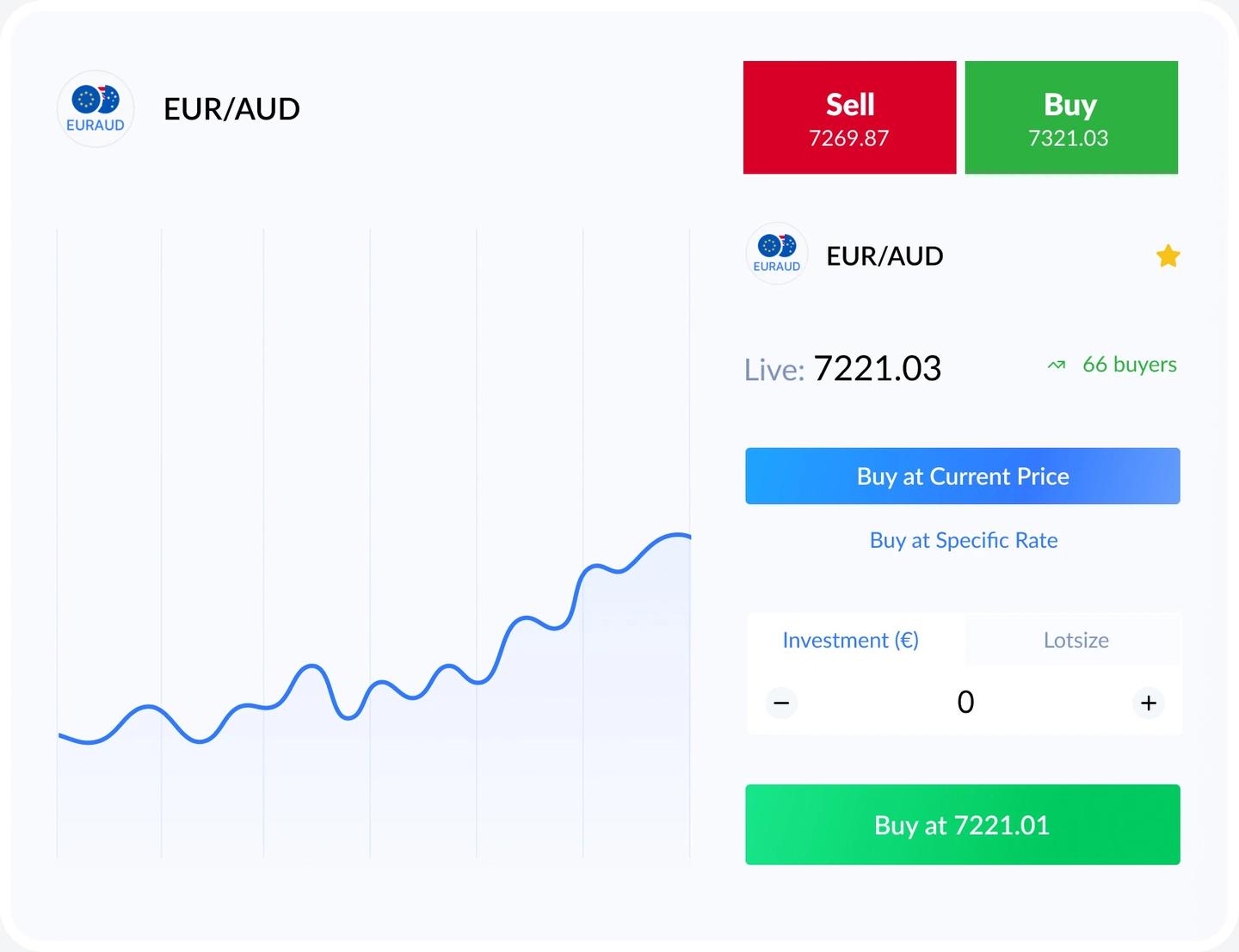Switch to the Lotsize tab
1239x952 pixels.
1076,640
